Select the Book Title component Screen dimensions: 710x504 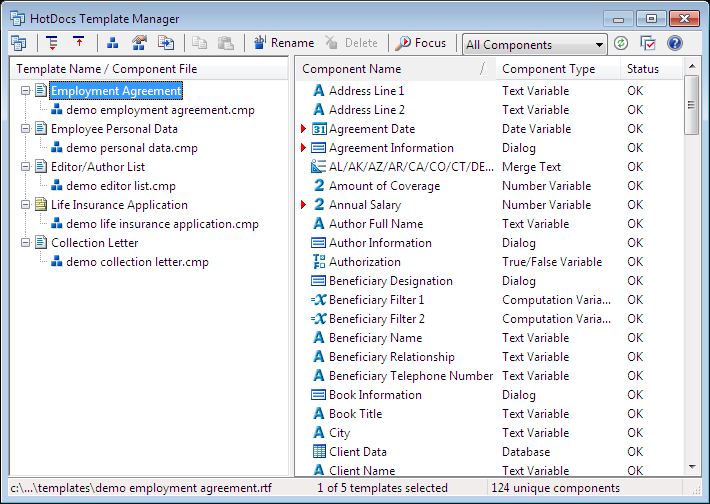tap(355, 414)
